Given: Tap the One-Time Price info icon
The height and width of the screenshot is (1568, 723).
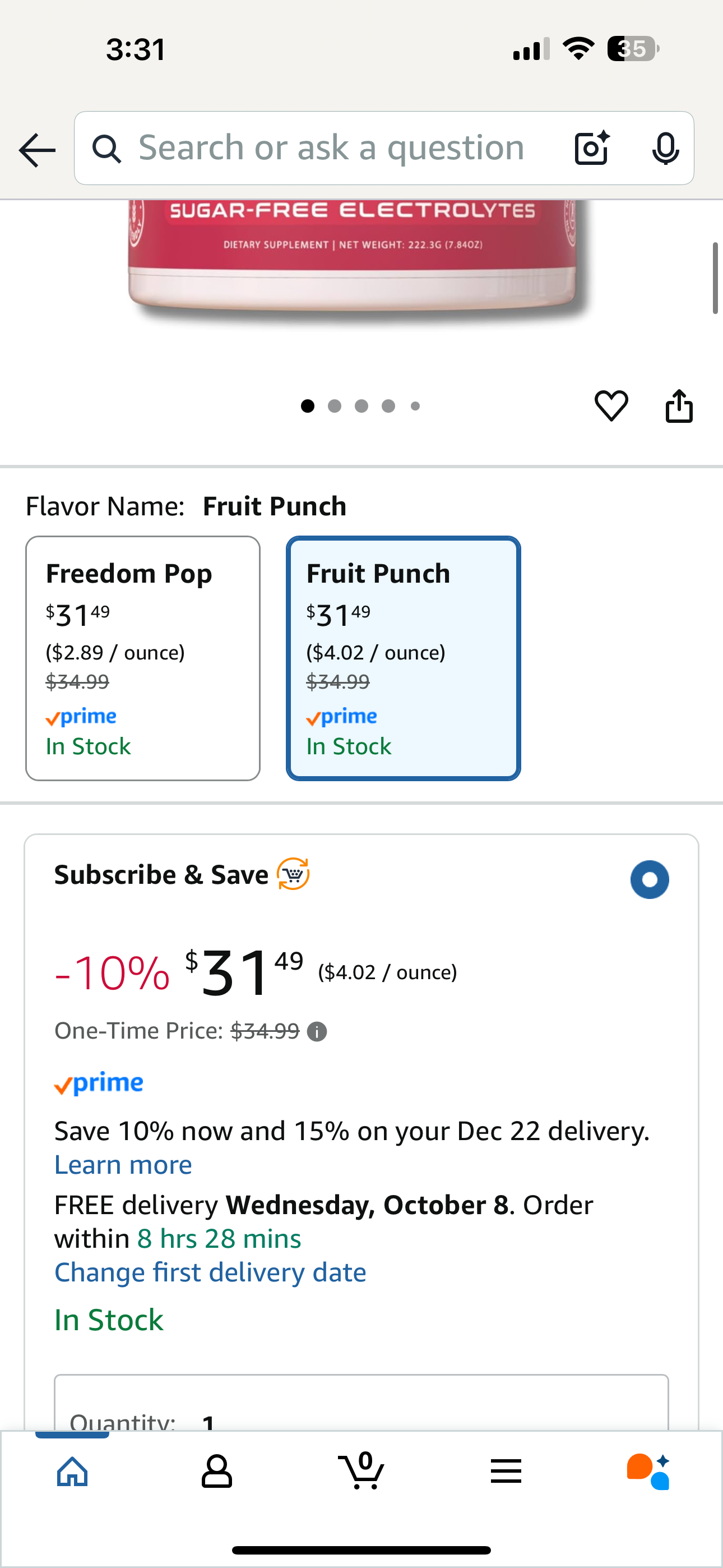Looking at the screenshot, I should click(317, 1032).
